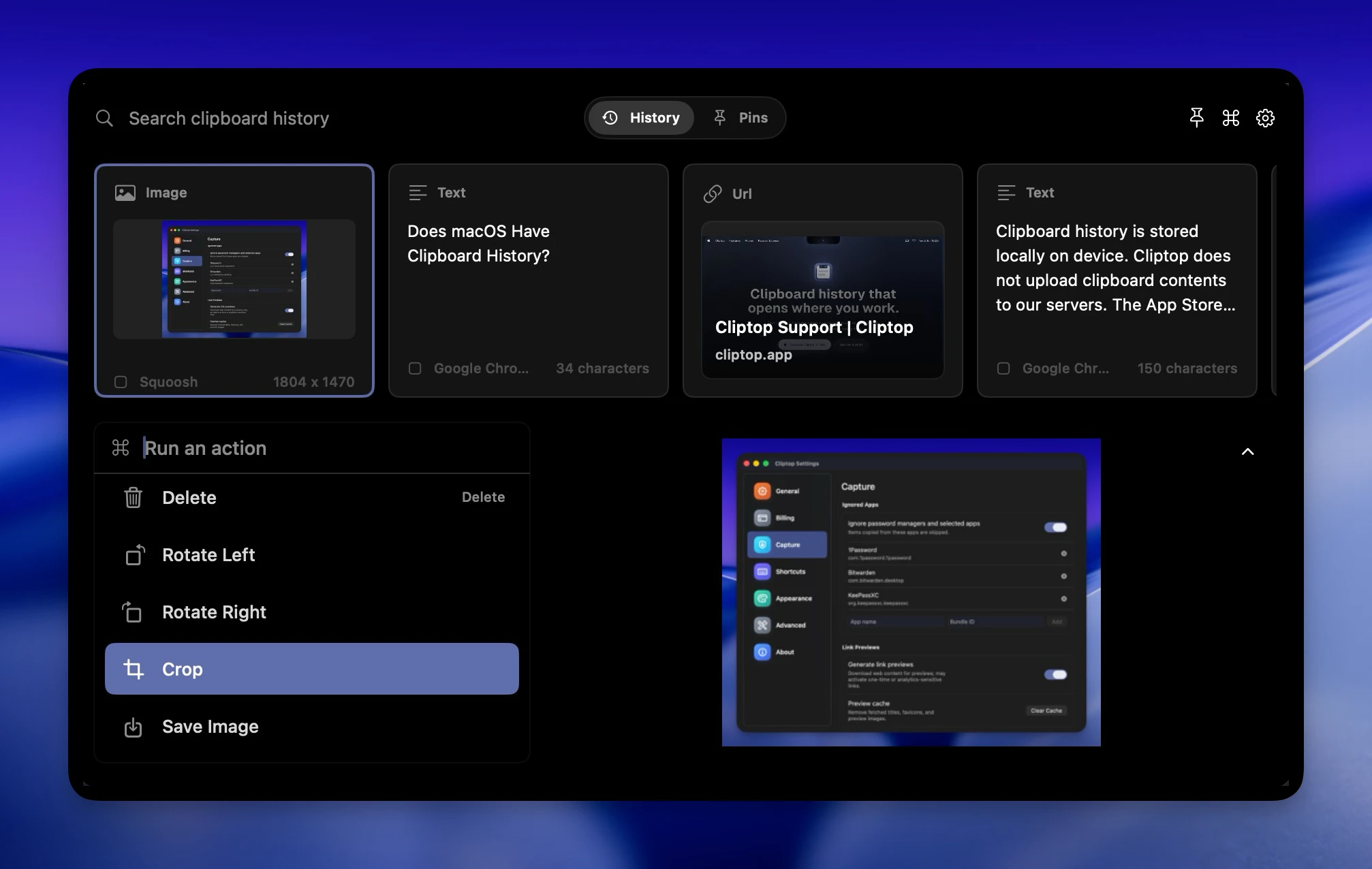Switch to the History tab
This screenshot has width=1372, height=869.
pos(641,118)
